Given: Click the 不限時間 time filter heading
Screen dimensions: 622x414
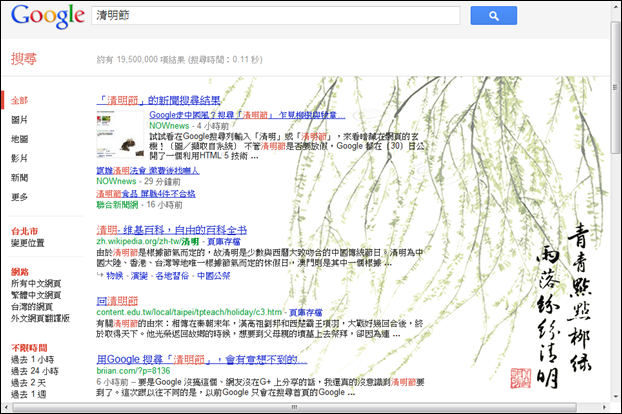Looking at the screenshot, I should (x=29, y=348).
